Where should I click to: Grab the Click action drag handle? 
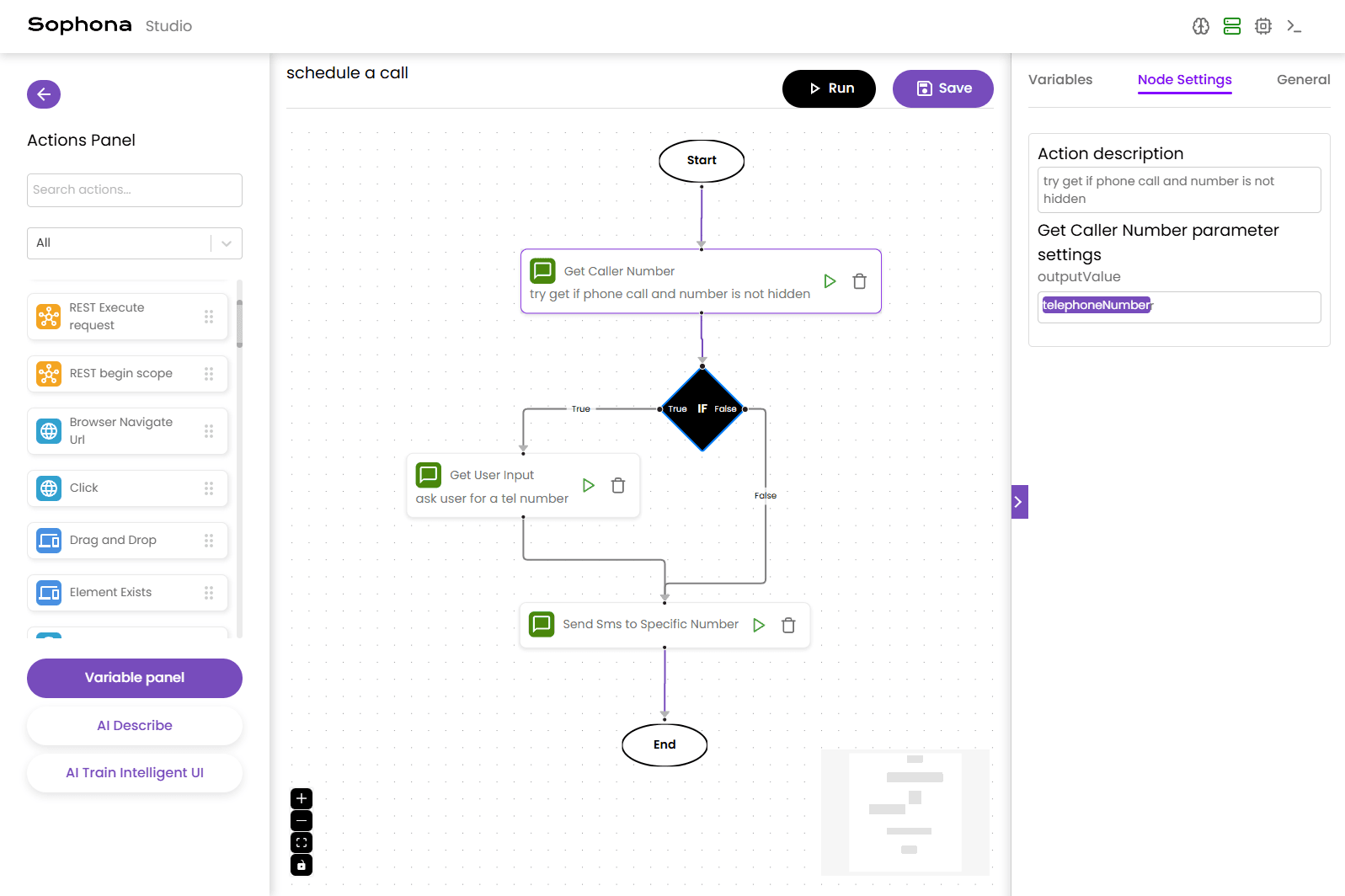(x=209, y=488)
